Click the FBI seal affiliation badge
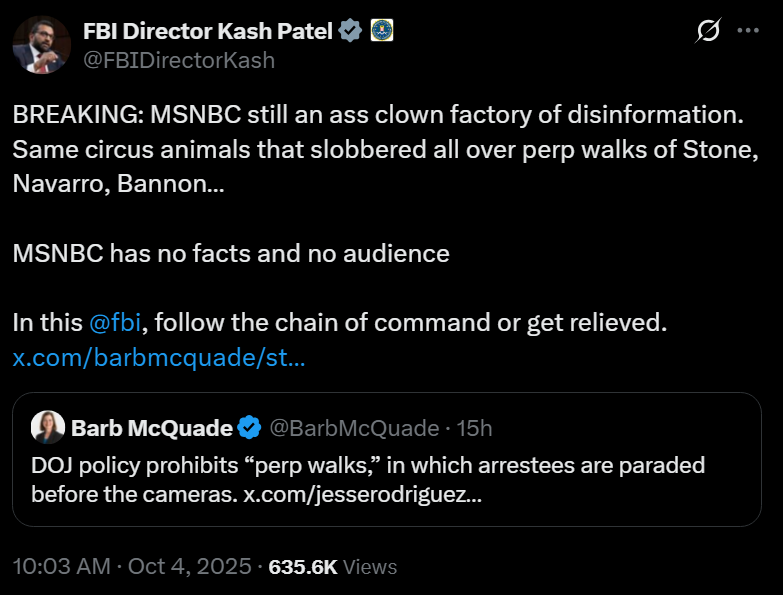Image resolution: width=783 pixels, height=595 pixels. point(381,31)
